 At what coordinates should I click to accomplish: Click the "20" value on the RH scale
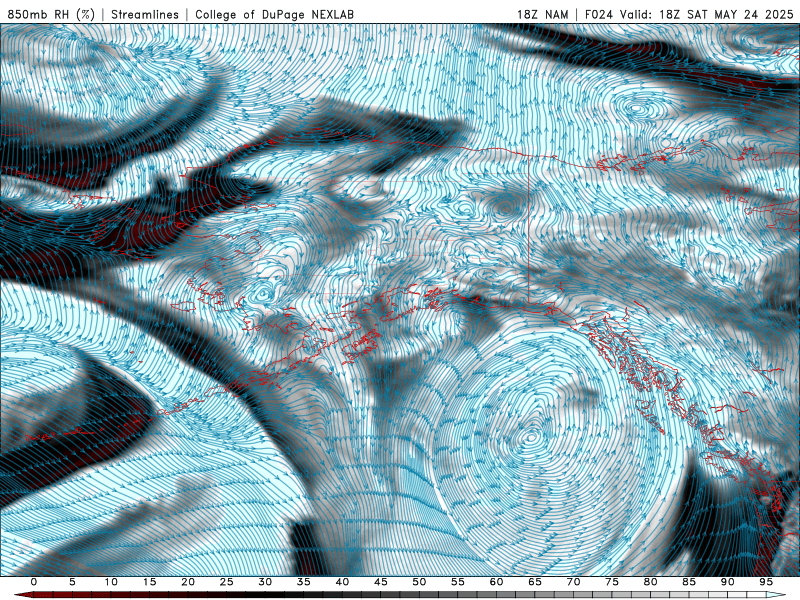pos(188,582)
